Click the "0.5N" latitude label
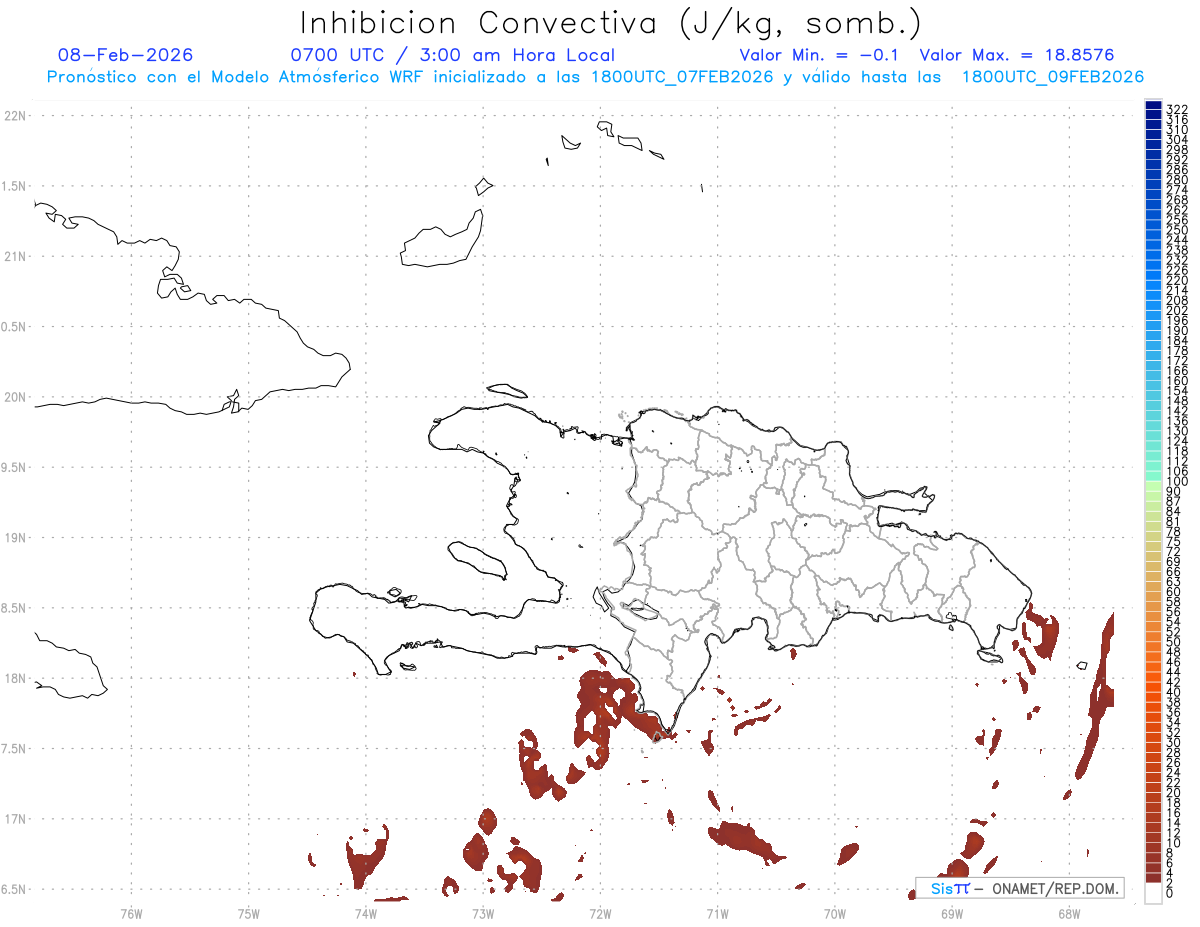The height and width of the screenshot is (927, 1200). (15, 327)
